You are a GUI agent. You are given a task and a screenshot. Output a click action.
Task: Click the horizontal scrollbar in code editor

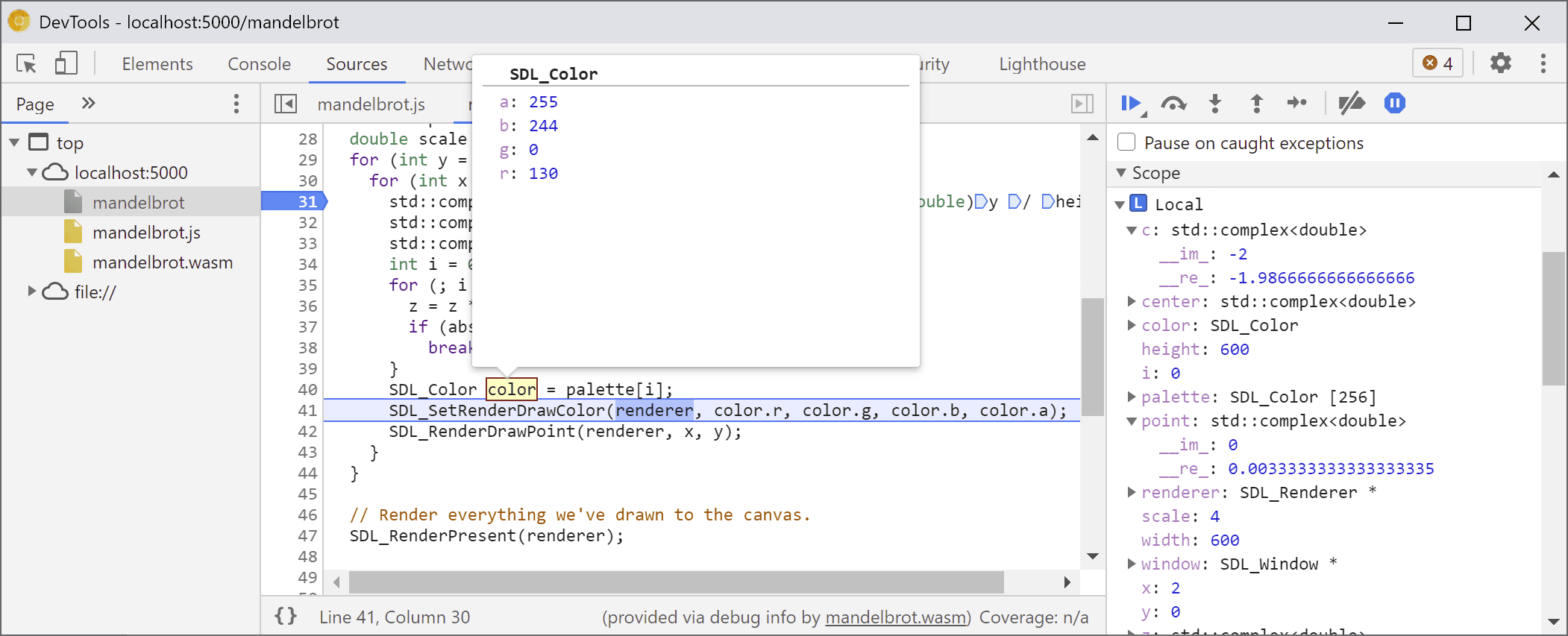[675, 582]
